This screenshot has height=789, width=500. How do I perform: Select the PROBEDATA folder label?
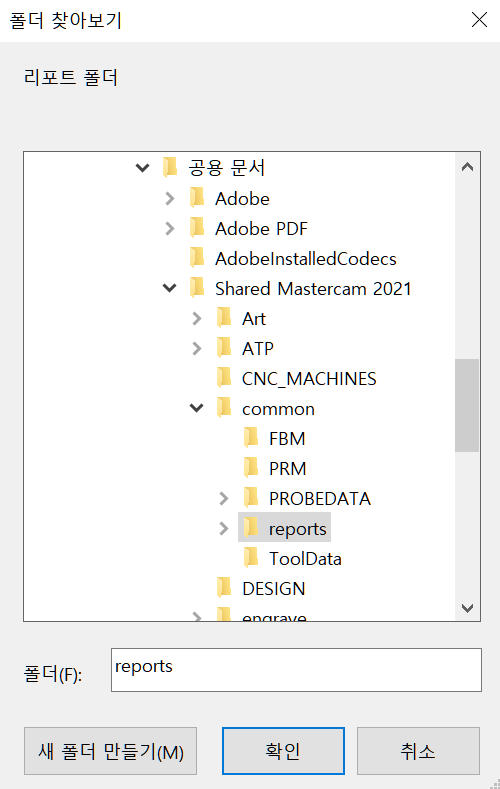click(320, 499)
